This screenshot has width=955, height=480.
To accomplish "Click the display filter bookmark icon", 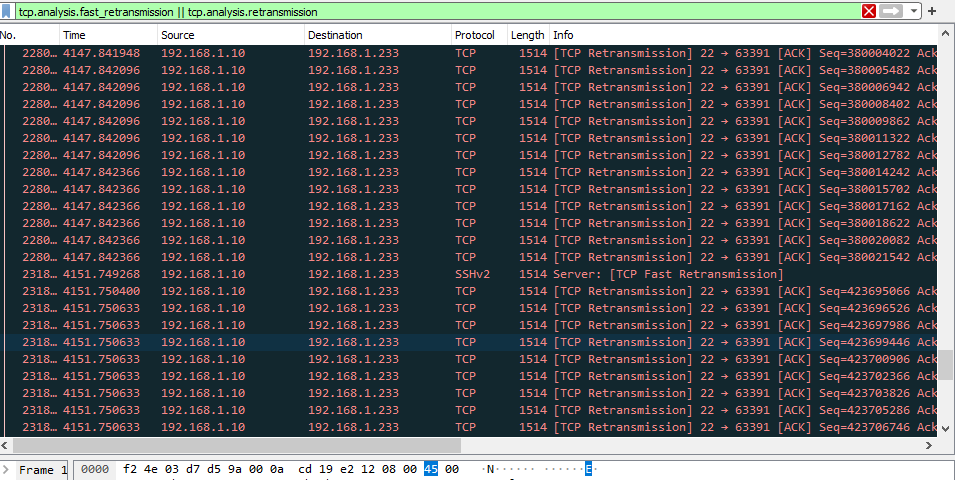I will click(x=6, y=11).
